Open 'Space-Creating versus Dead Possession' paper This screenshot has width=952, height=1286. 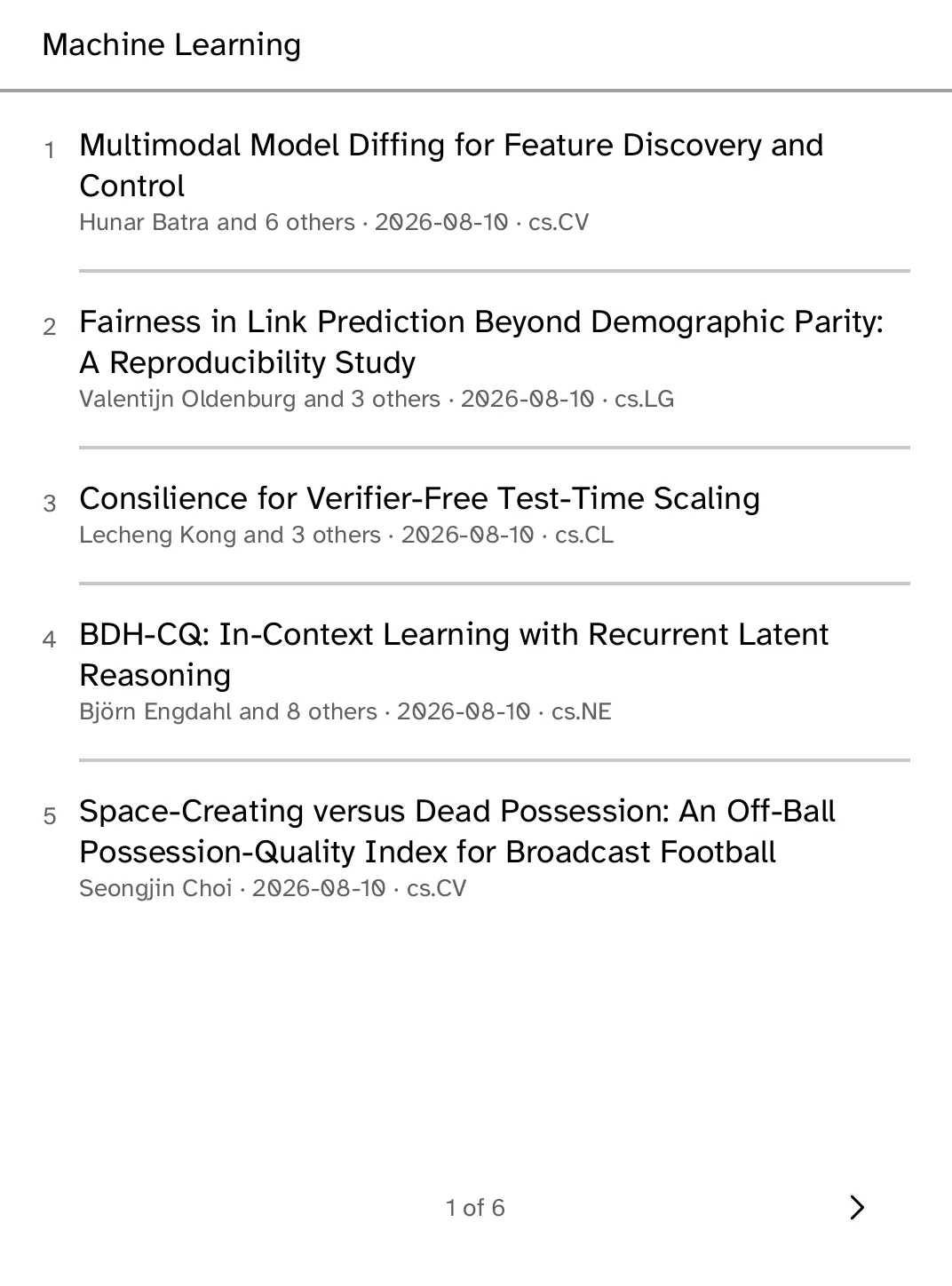pos(457,831)
